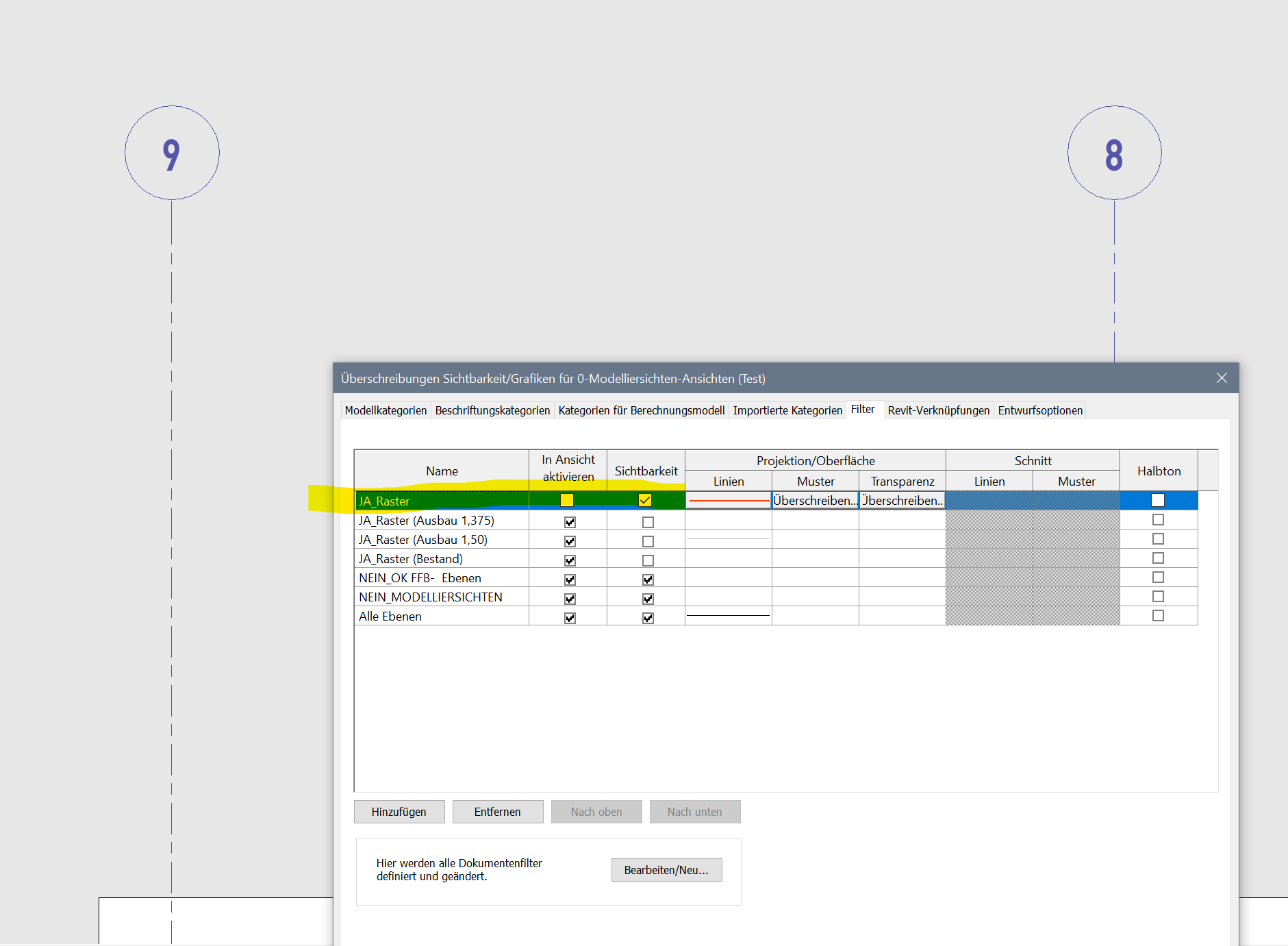Click the Halbton column header
The width and height of the screenshot is (1288, 946).
(1159, 471)
